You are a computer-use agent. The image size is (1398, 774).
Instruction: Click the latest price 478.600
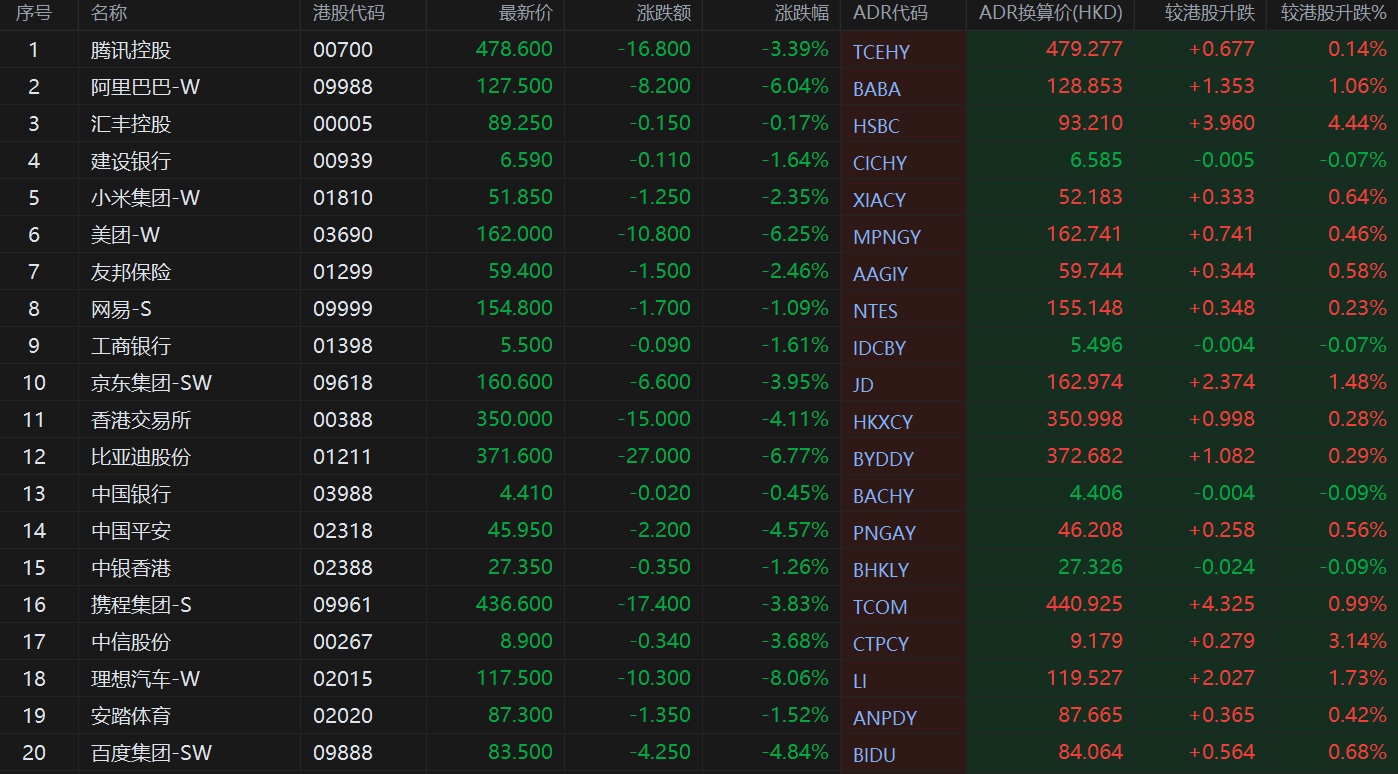[514, 49]
